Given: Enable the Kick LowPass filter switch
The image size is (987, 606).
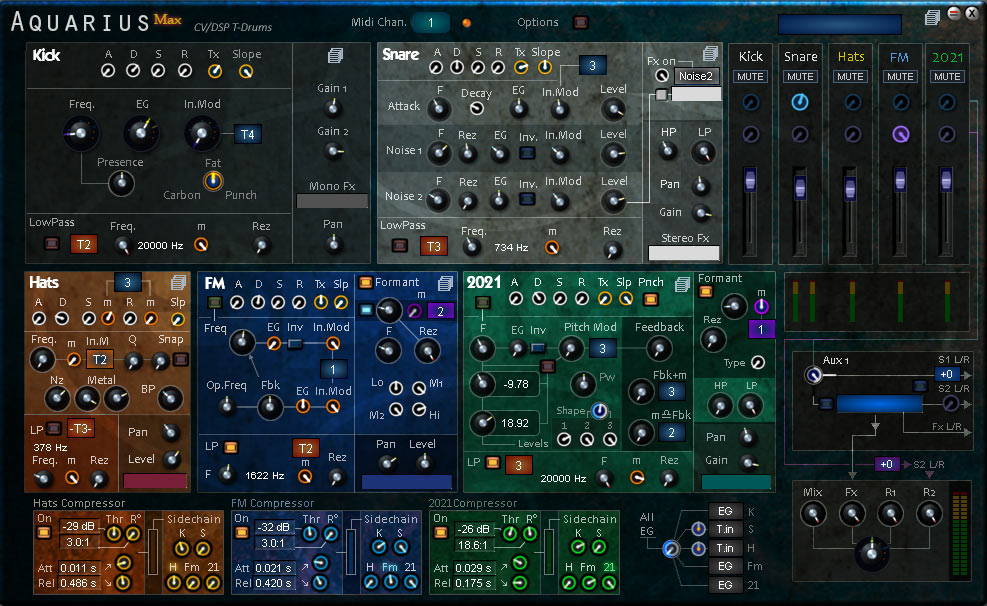Looking at the screenshot, I should (x=52, y=244).
